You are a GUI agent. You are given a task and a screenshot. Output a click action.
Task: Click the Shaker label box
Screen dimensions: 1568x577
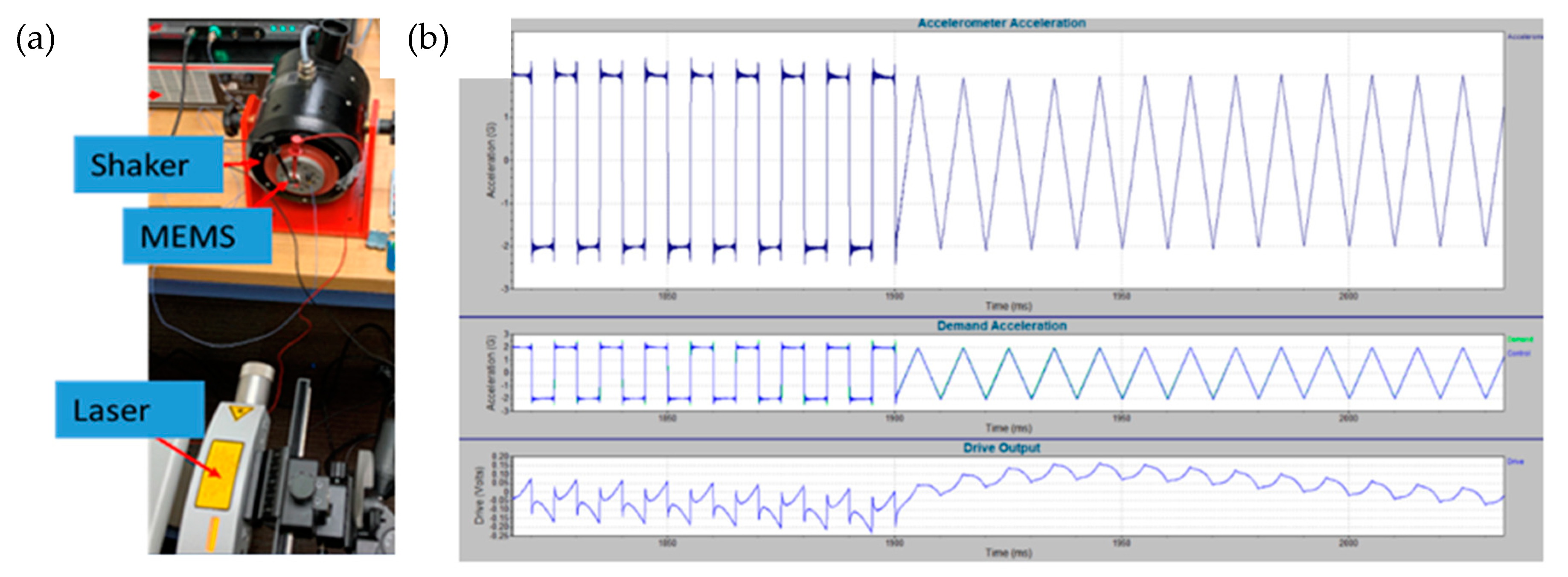pos(148,164)
